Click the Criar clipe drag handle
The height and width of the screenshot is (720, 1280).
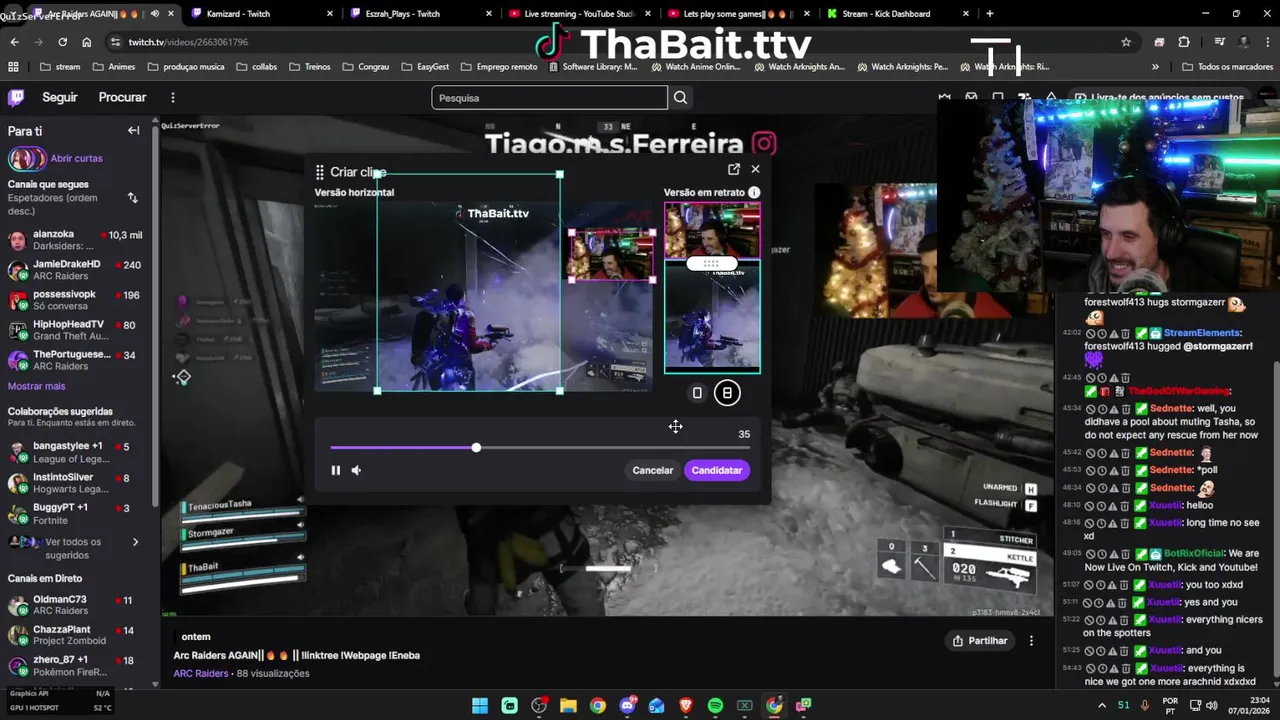click(x=319, y=172)
